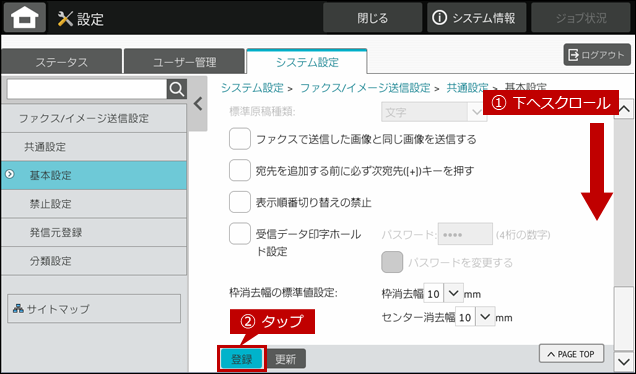Open the サイトマップ button

94,309
